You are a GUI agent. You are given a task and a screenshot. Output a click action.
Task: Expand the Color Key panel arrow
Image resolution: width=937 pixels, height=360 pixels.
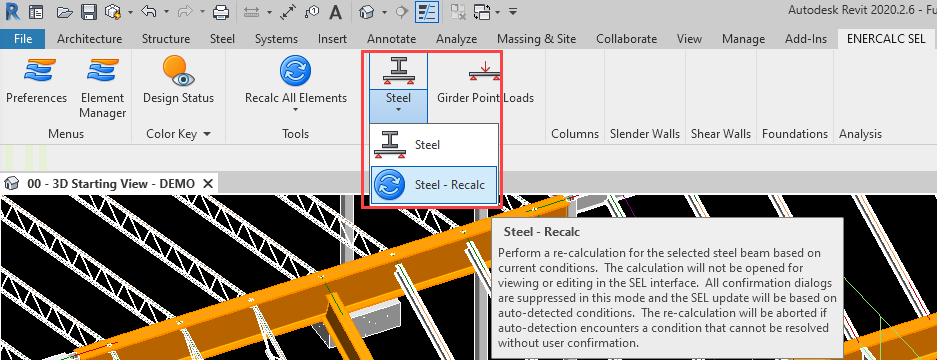click(207, 134)
